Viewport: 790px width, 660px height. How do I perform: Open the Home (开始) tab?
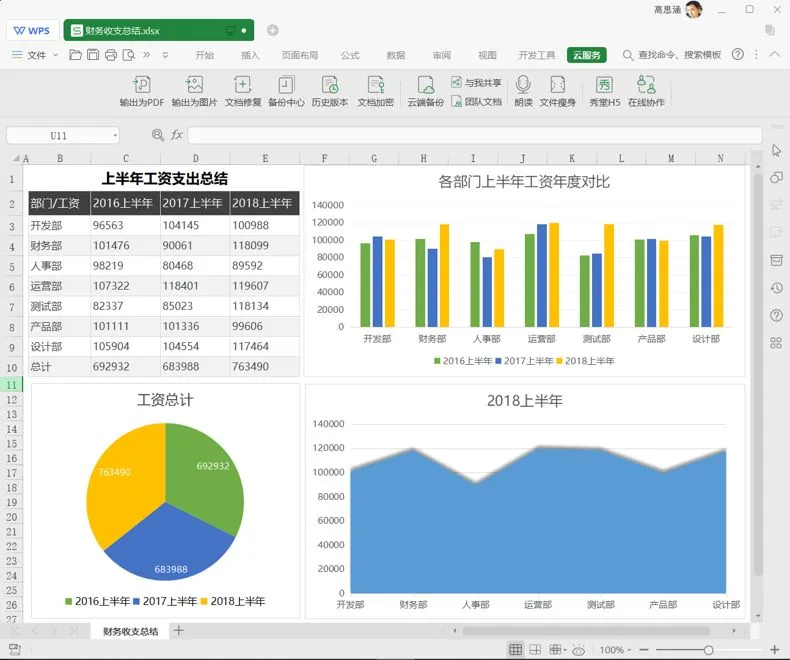pyautogui.click(x=205, y=55)
